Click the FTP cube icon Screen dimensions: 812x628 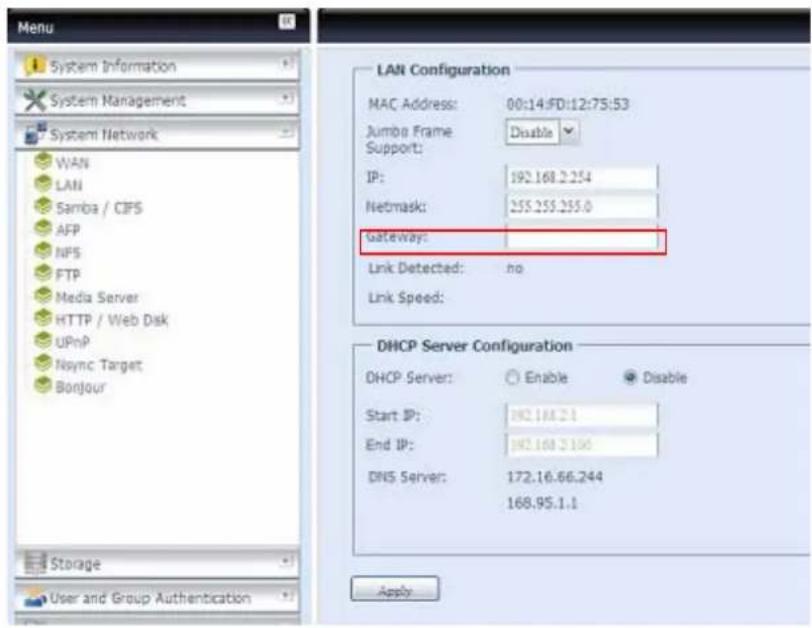click(43, 273)
